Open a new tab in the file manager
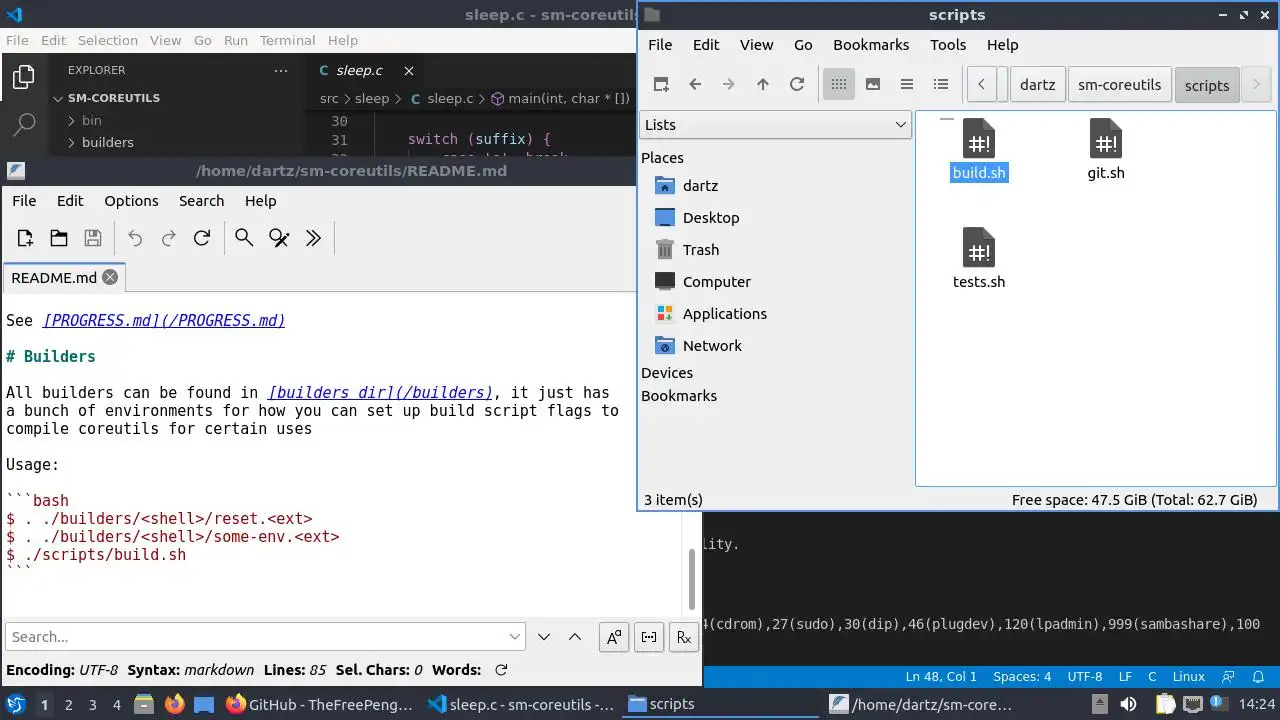The height and width of the screenshot is (720, 1280). point(661,84)
